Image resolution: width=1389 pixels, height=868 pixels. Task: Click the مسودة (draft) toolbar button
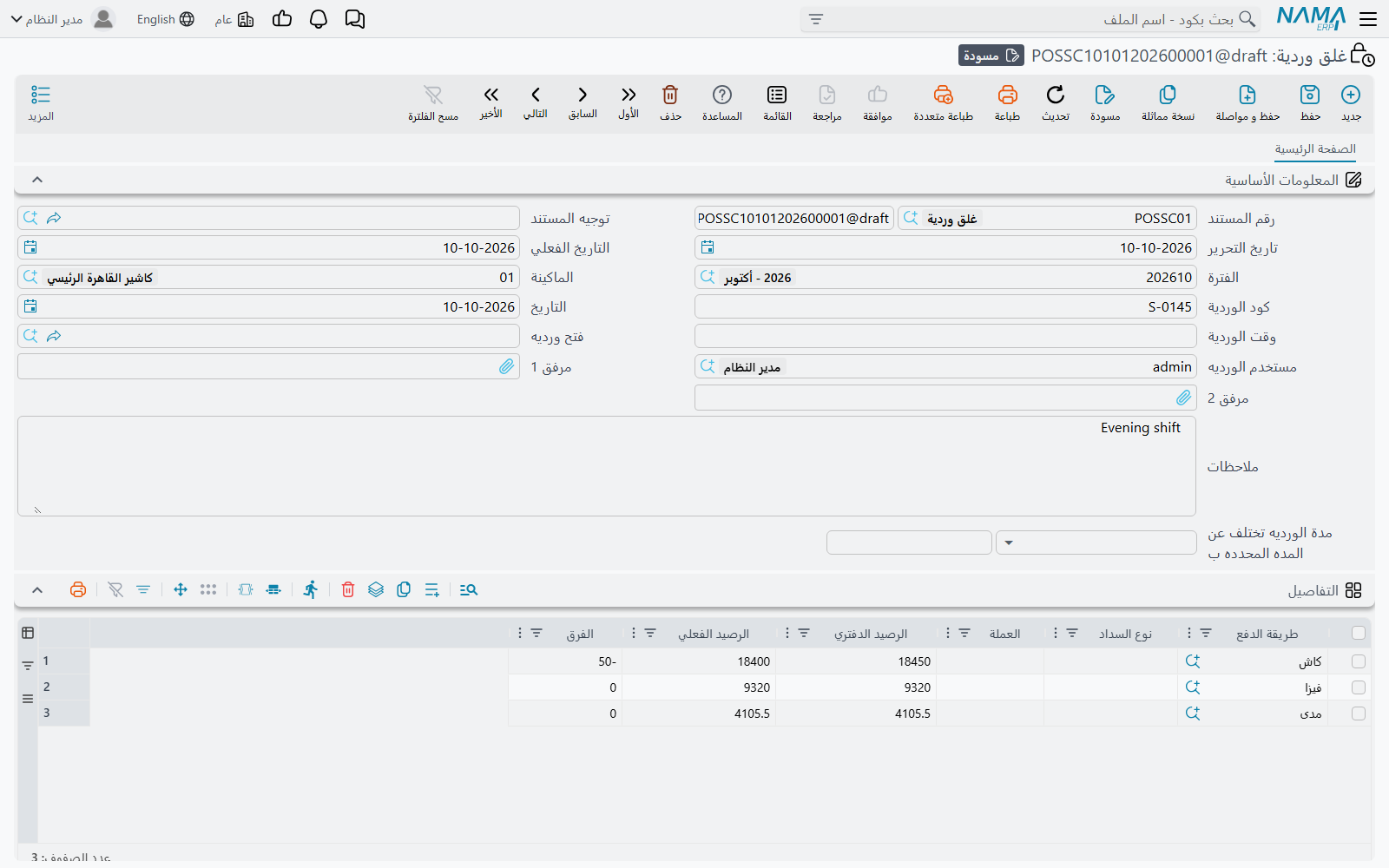coord(1105,102)
